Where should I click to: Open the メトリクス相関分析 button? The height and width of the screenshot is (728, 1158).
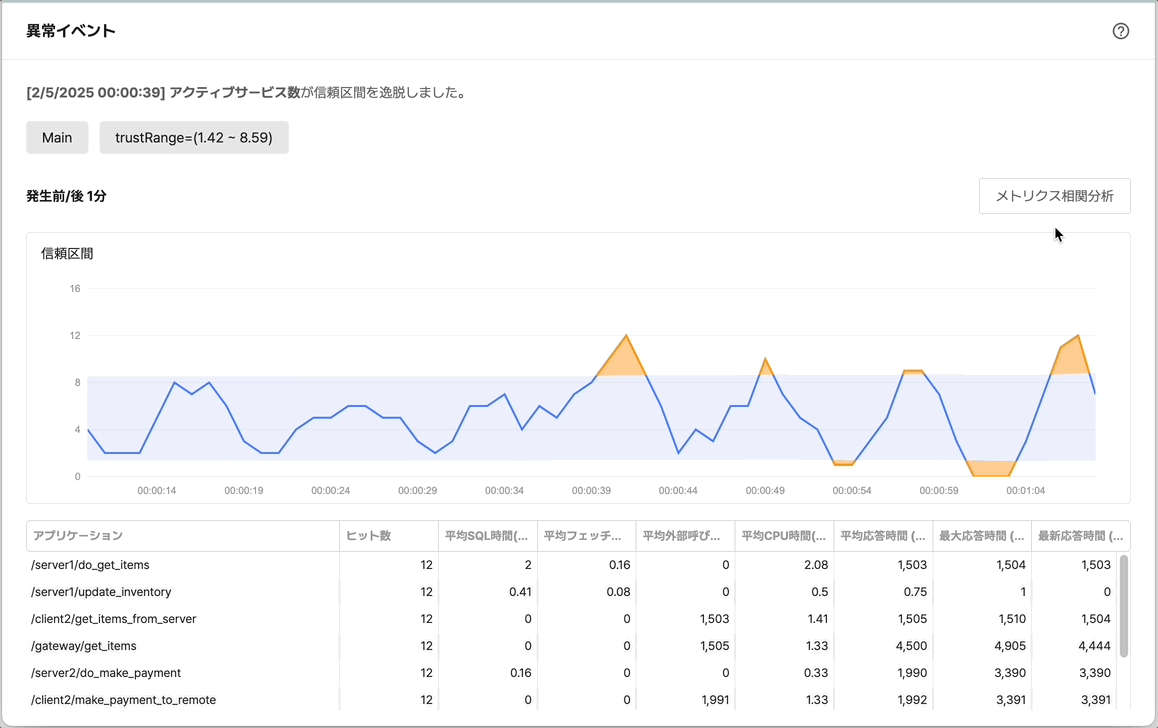tap(1054, 196)
